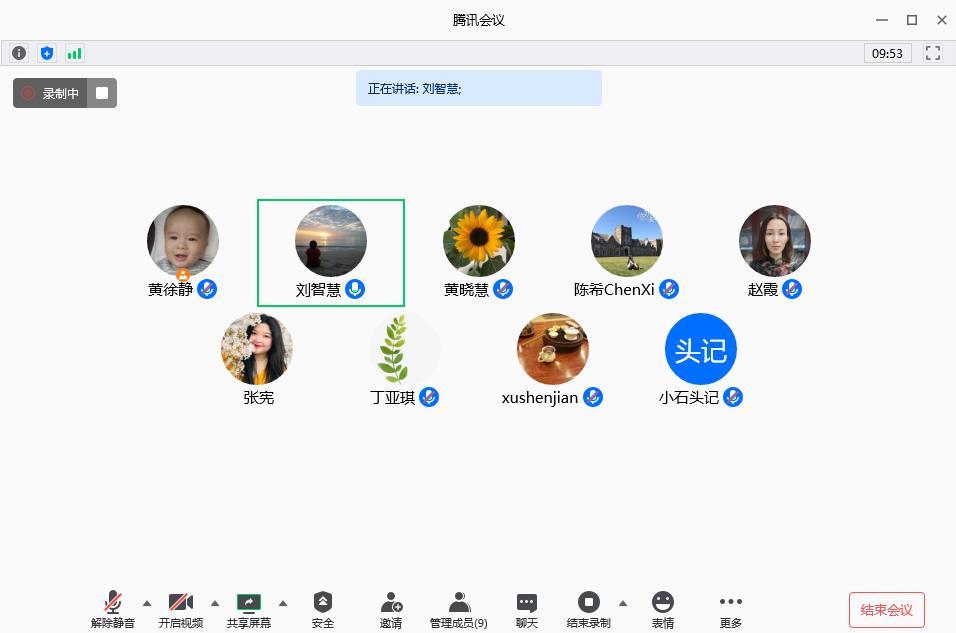Click the name label xushenjian
This screenshot has width=956, height=633.
click(540, 398)
